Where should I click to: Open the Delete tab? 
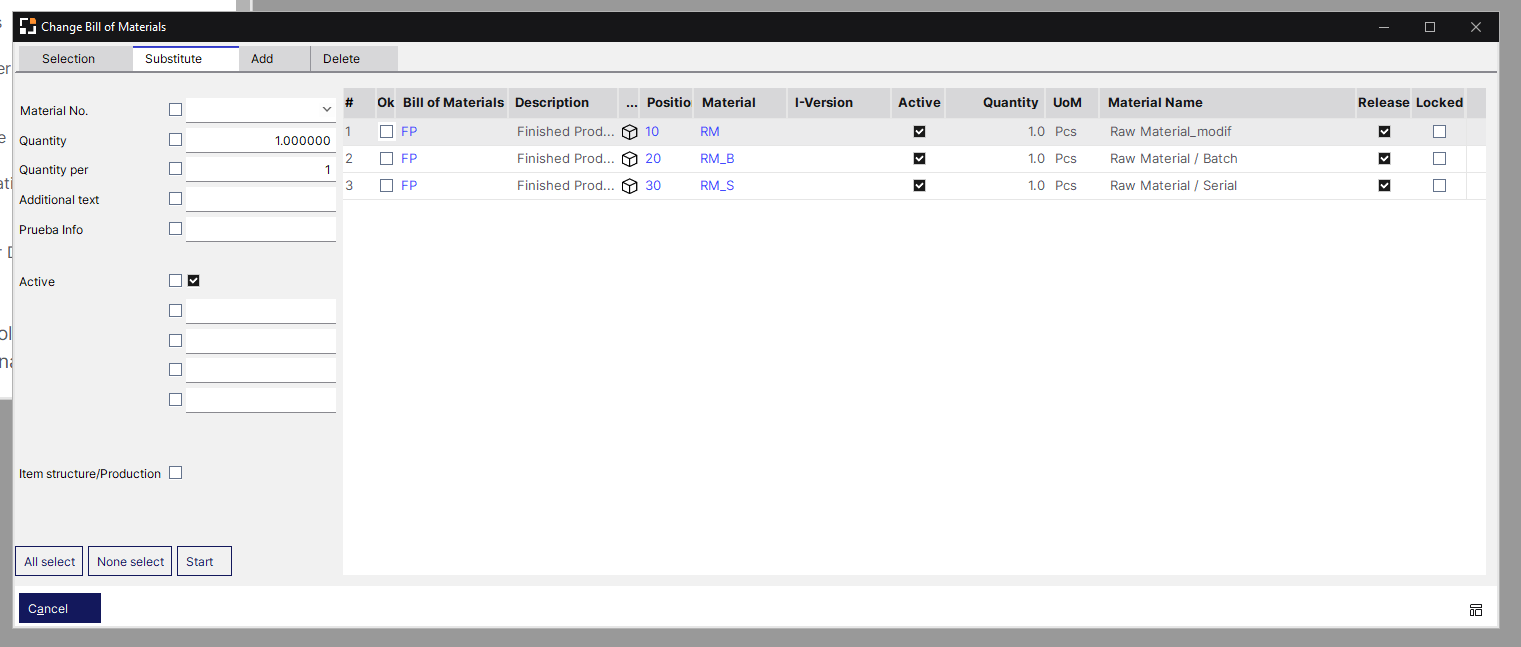click(341, 59)
